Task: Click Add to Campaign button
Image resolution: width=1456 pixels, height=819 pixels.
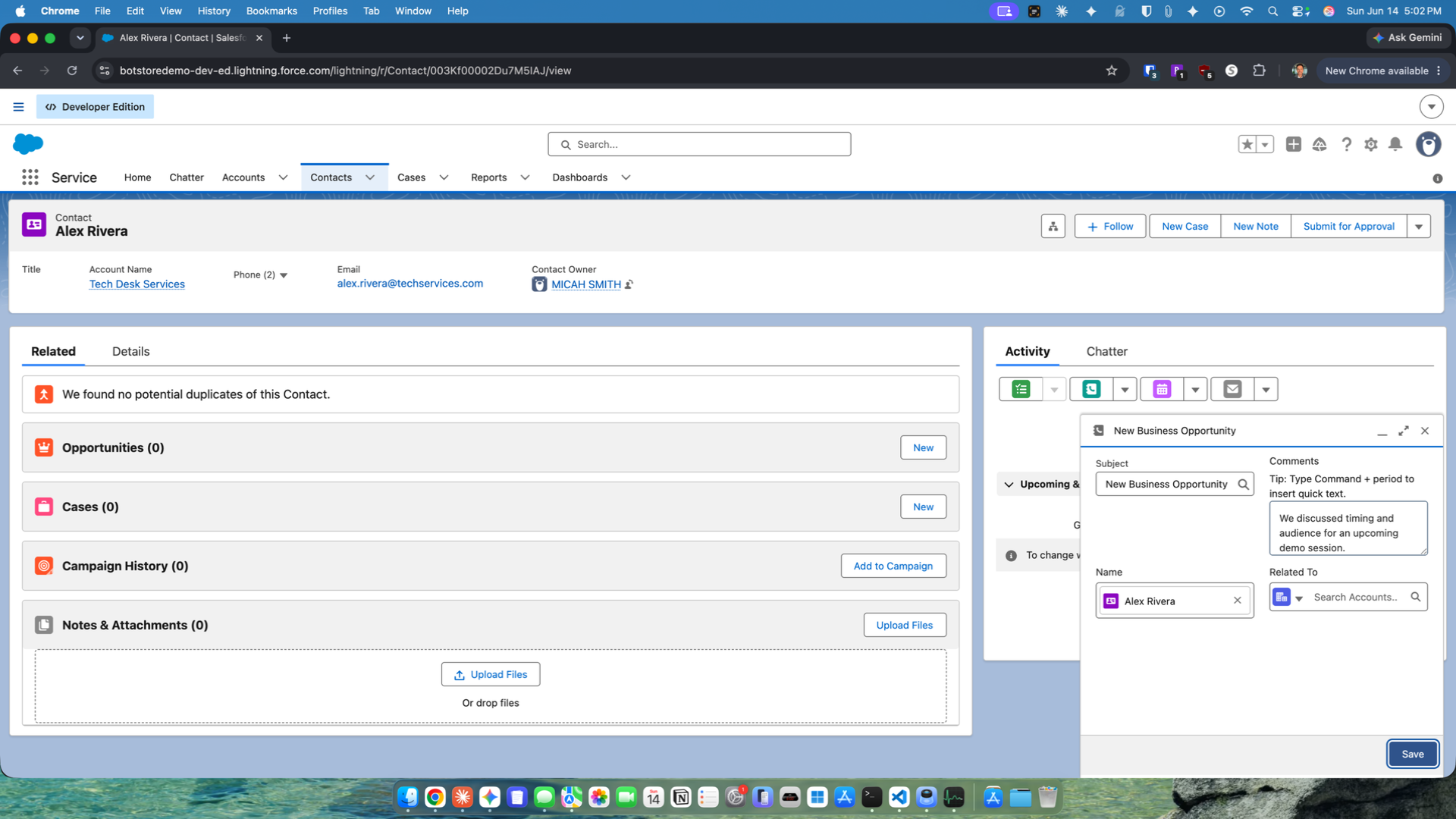Action: point(893,566)
